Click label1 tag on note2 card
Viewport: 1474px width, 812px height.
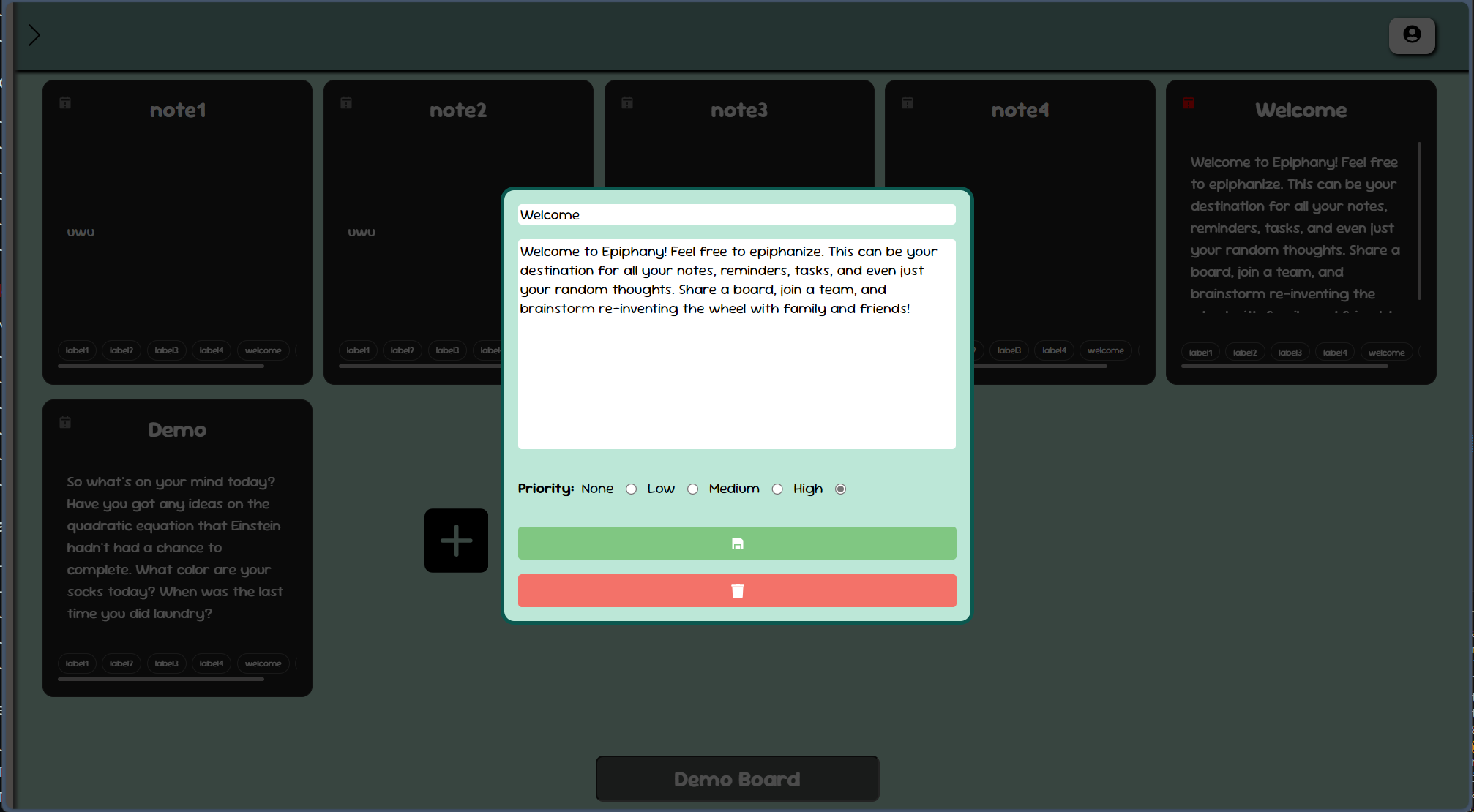pyautogui.click(x=358, y=350)
